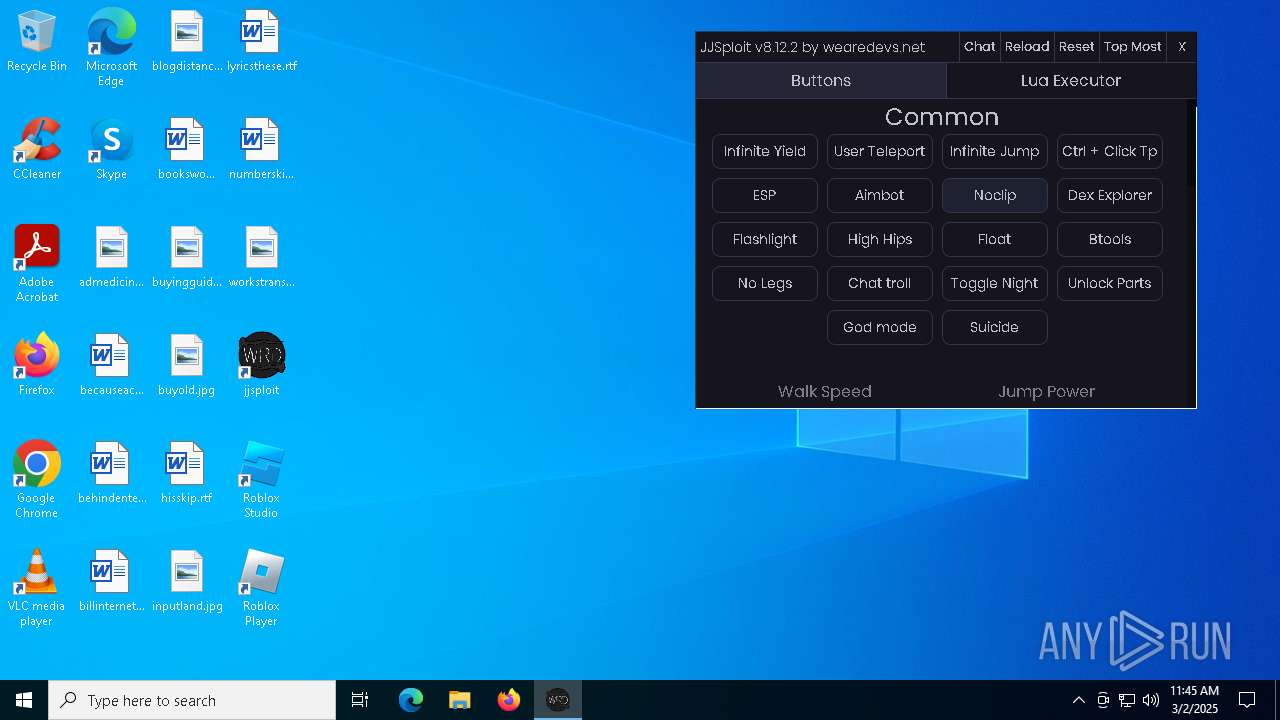The height and width of the screenshot is (720, 1280).
Task: Enable Ctrl + Click Tp
Action: [1110, 151]
